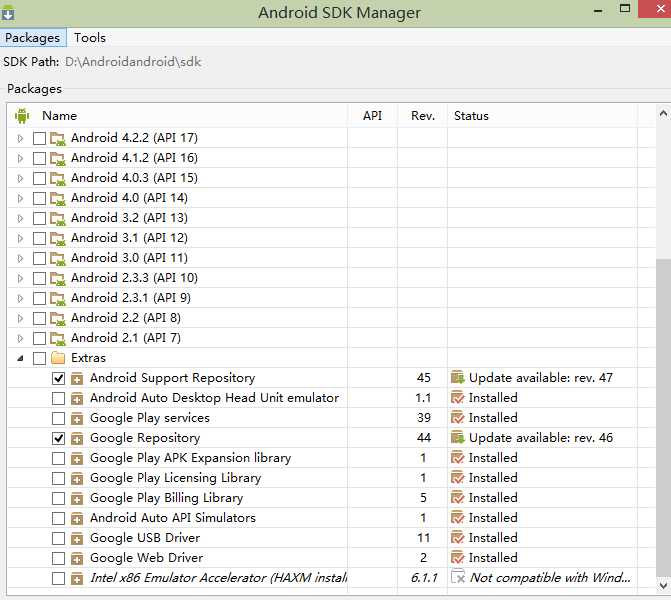Click the Android 3.0 platform folder icon
Viewport: 671px width, 600px height.
57,258
